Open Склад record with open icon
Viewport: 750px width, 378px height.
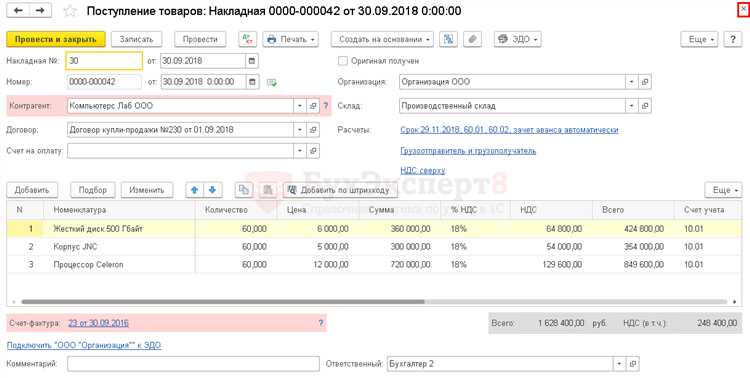pos(645,106)
